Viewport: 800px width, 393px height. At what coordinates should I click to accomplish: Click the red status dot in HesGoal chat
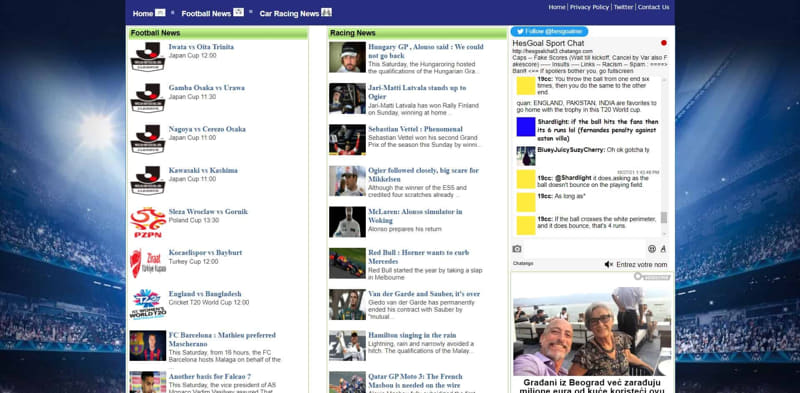click(664, 43)
